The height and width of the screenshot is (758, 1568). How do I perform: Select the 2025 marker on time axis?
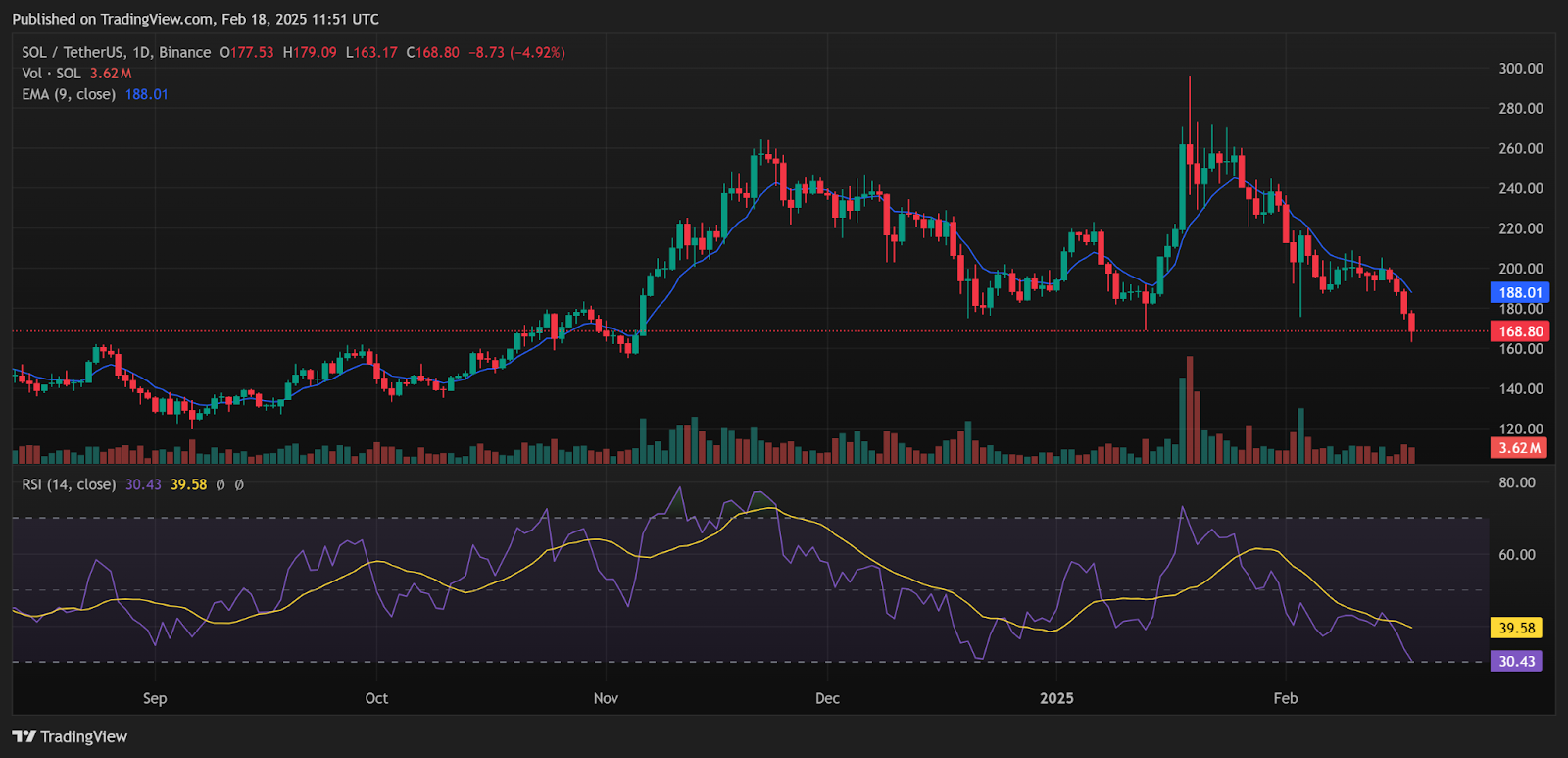pos(1056,698)
